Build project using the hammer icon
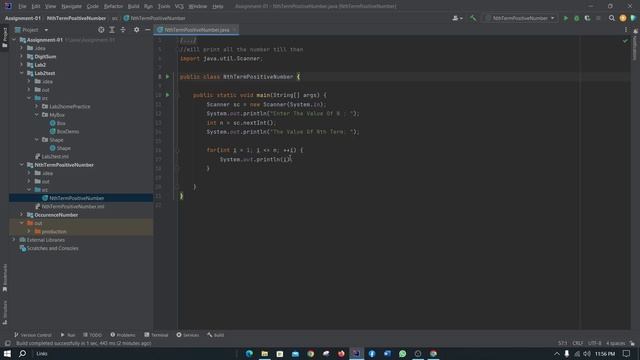 point(473,18)
